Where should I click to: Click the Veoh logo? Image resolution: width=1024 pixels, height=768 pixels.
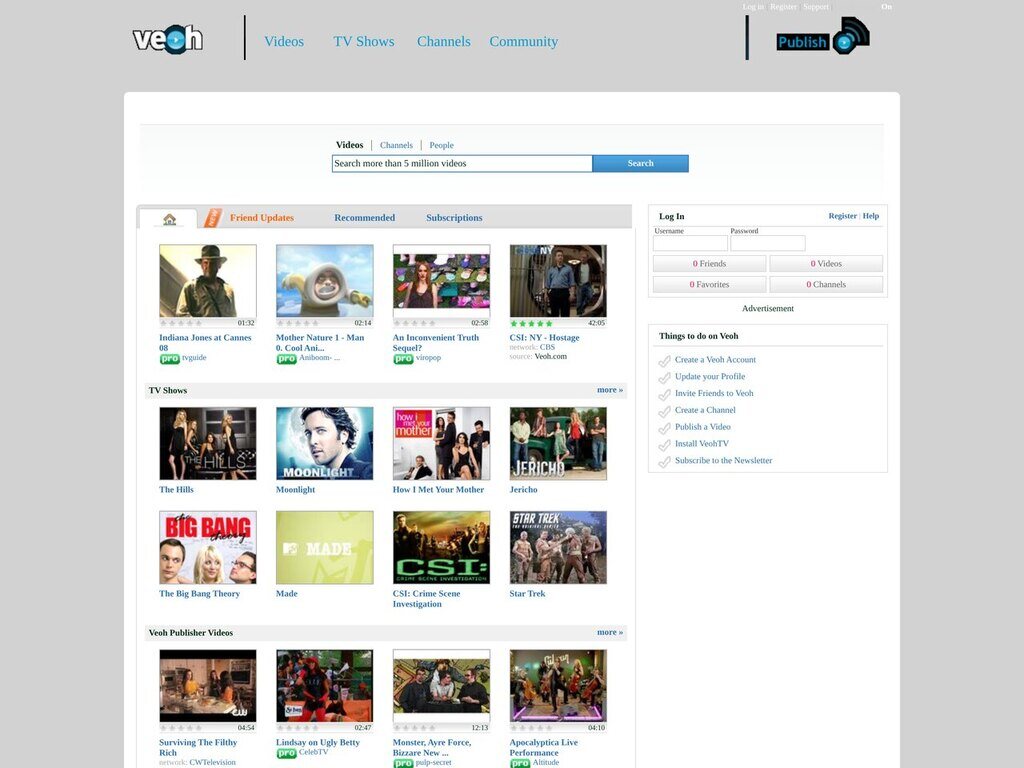[x=168, y=39]
